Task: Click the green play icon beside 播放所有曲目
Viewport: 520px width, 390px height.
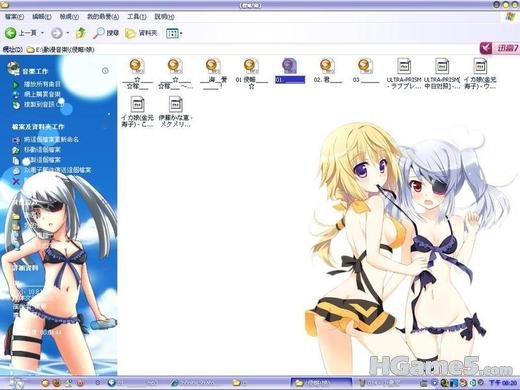Action: (x=15, y=84)
